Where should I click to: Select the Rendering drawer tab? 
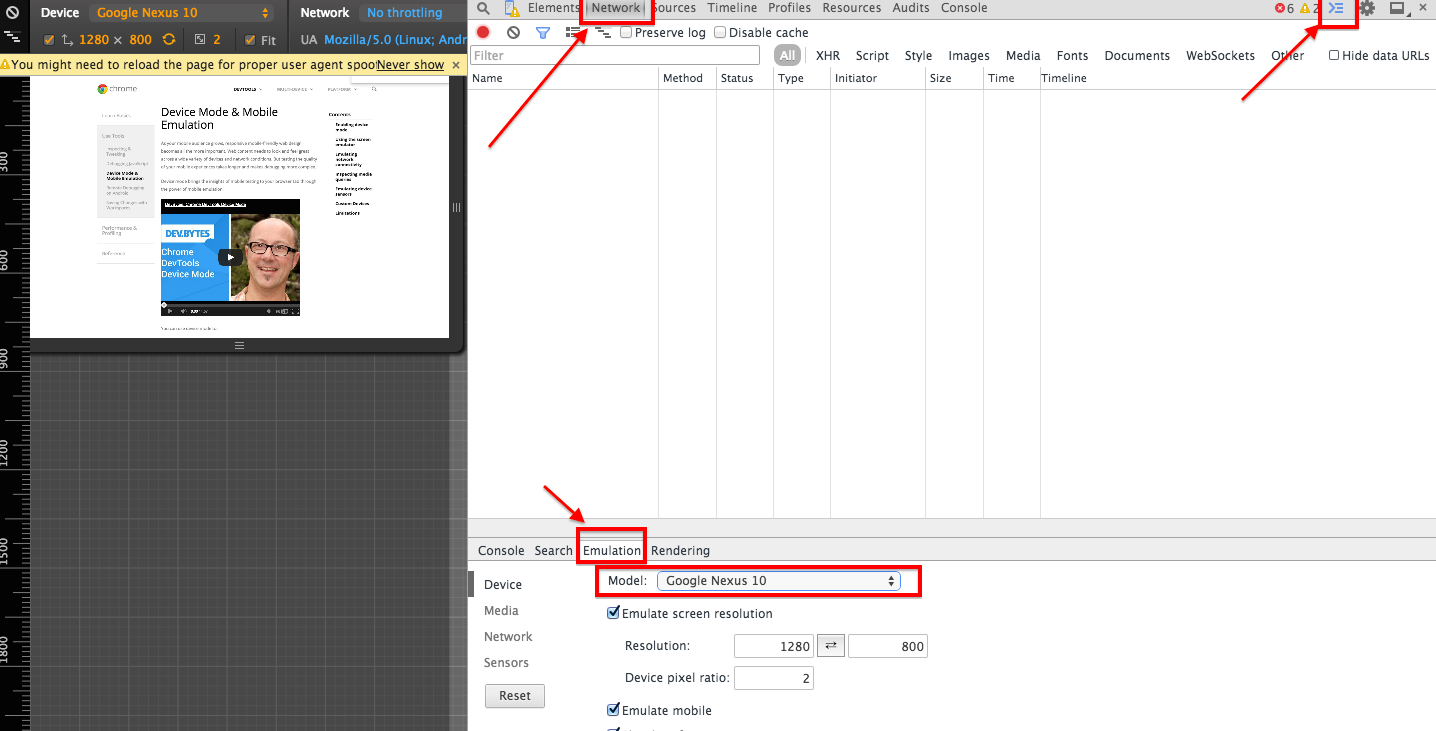[x=680, y=551]
